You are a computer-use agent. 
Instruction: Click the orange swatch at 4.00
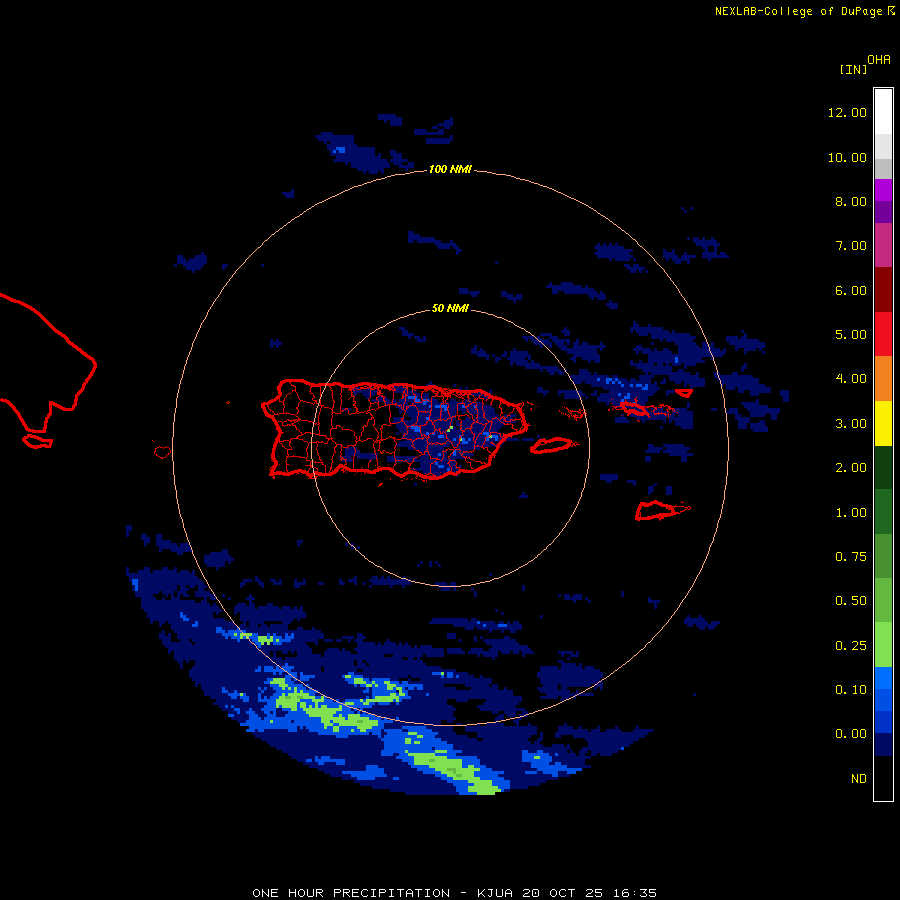(883, 379)
